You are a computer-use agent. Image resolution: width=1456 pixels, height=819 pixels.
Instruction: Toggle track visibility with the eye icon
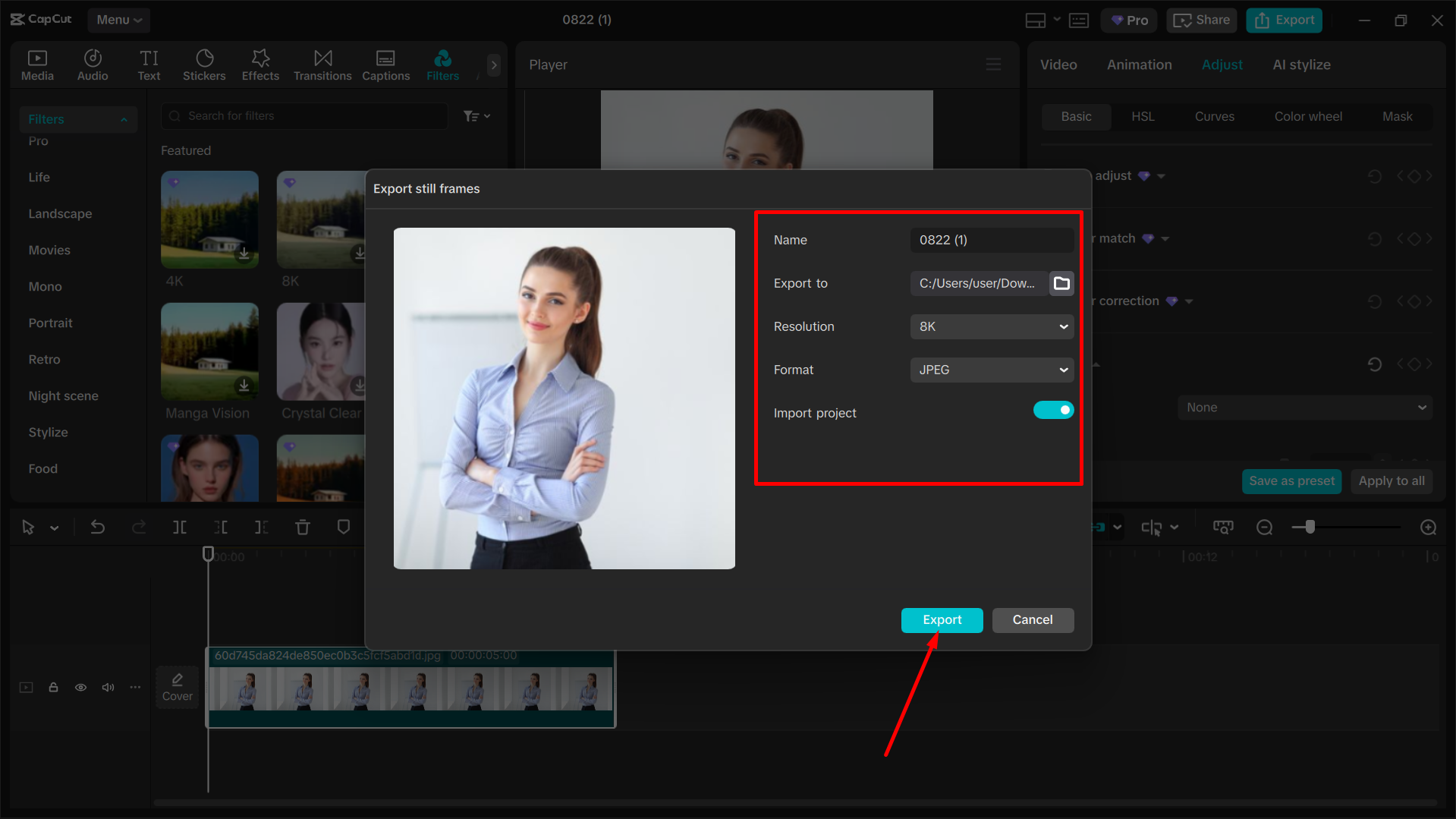click(80, 687)
